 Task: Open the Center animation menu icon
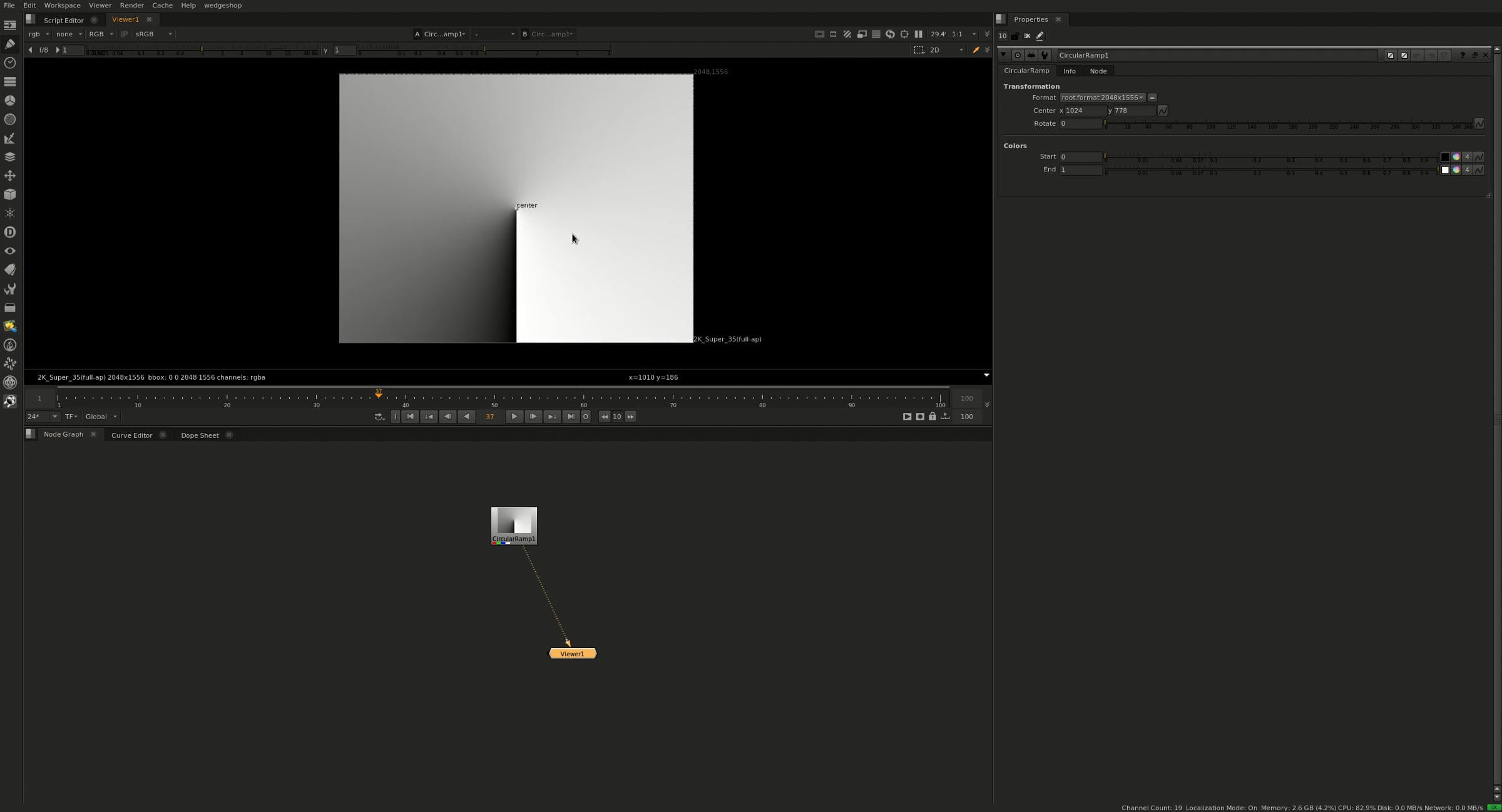[1162, 111]
